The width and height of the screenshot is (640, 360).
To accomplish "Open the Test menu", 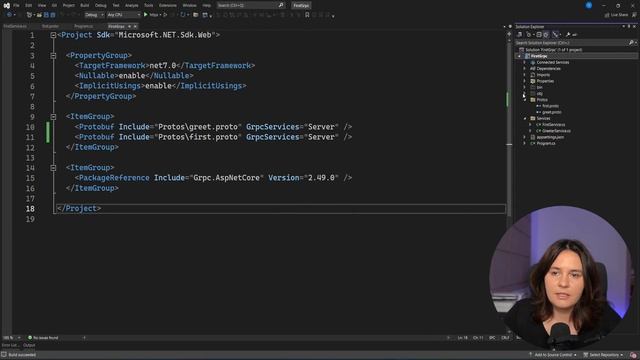I will coord(116,5).
